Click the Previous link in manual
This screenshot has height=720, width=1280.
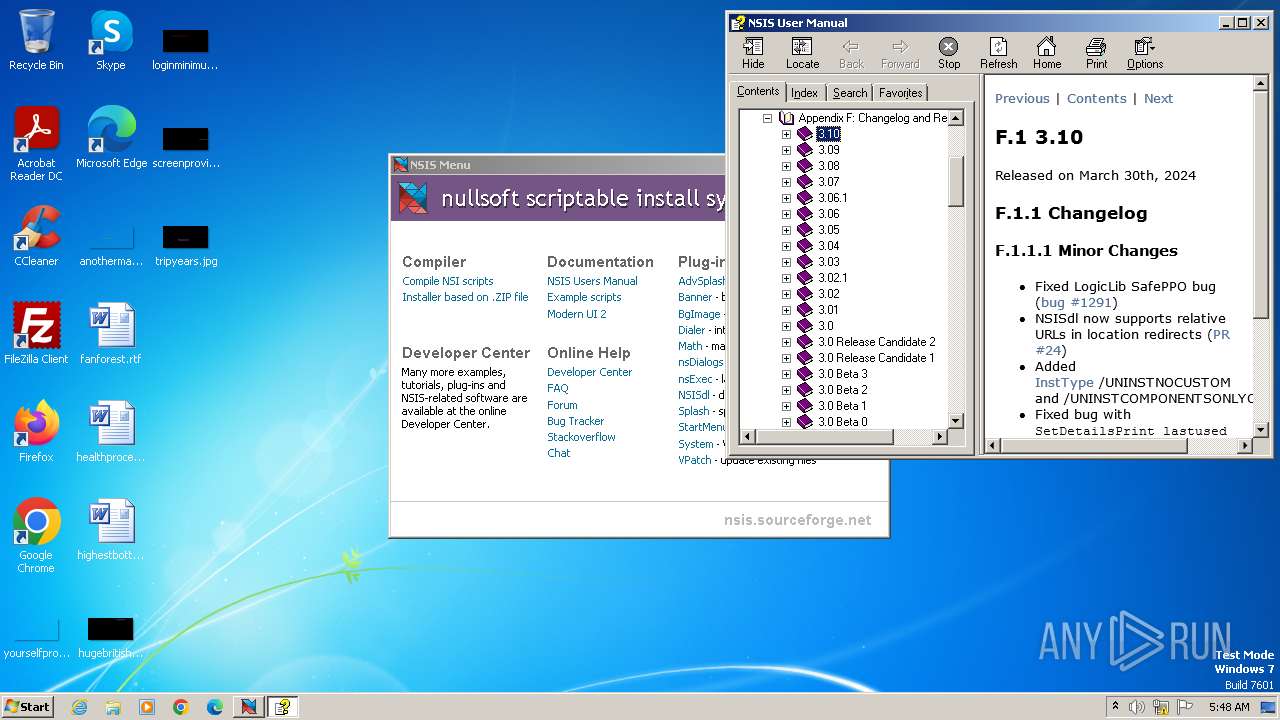coord(1022,98)
